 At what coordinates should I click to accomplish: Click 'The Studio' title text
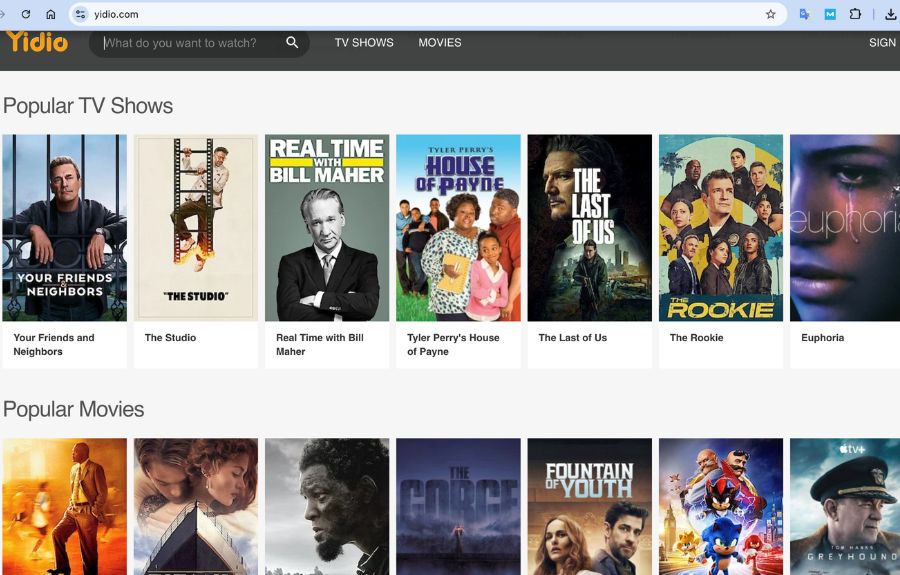[x=170, y=337]
